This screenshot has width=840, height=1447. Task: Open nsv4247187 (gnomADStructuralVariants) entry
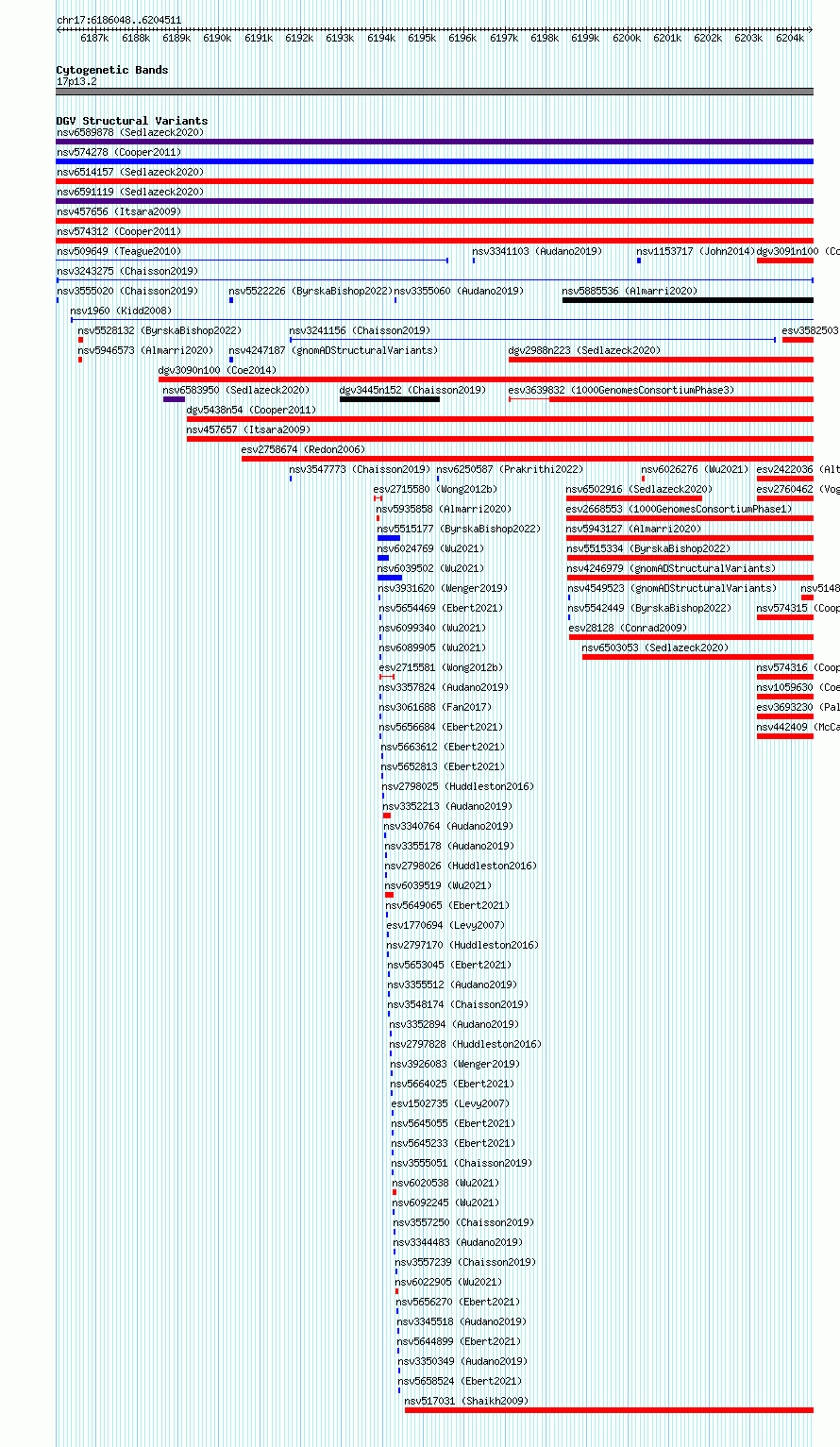[x=333, y=351]
